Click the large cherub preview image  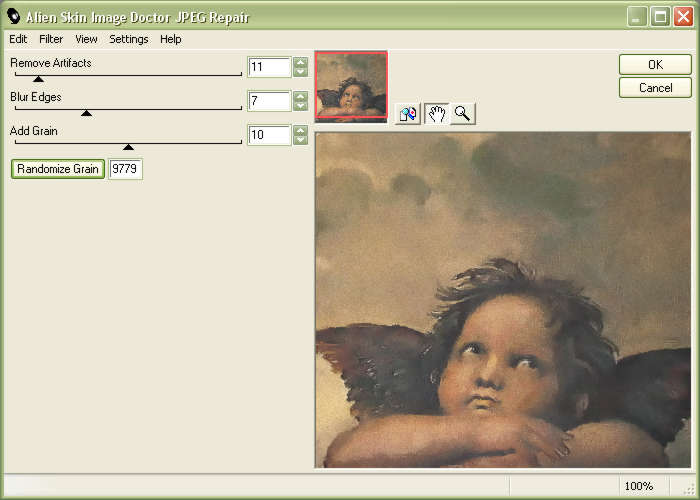tap(503, 300)
